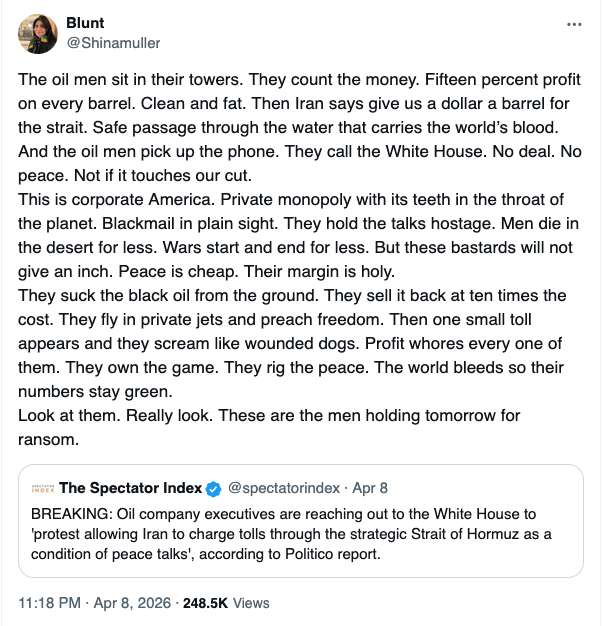The height and width of the screenshot is (626, 603).
Task: Open "The Spectator Index" account name
Action: click(129, 489)
